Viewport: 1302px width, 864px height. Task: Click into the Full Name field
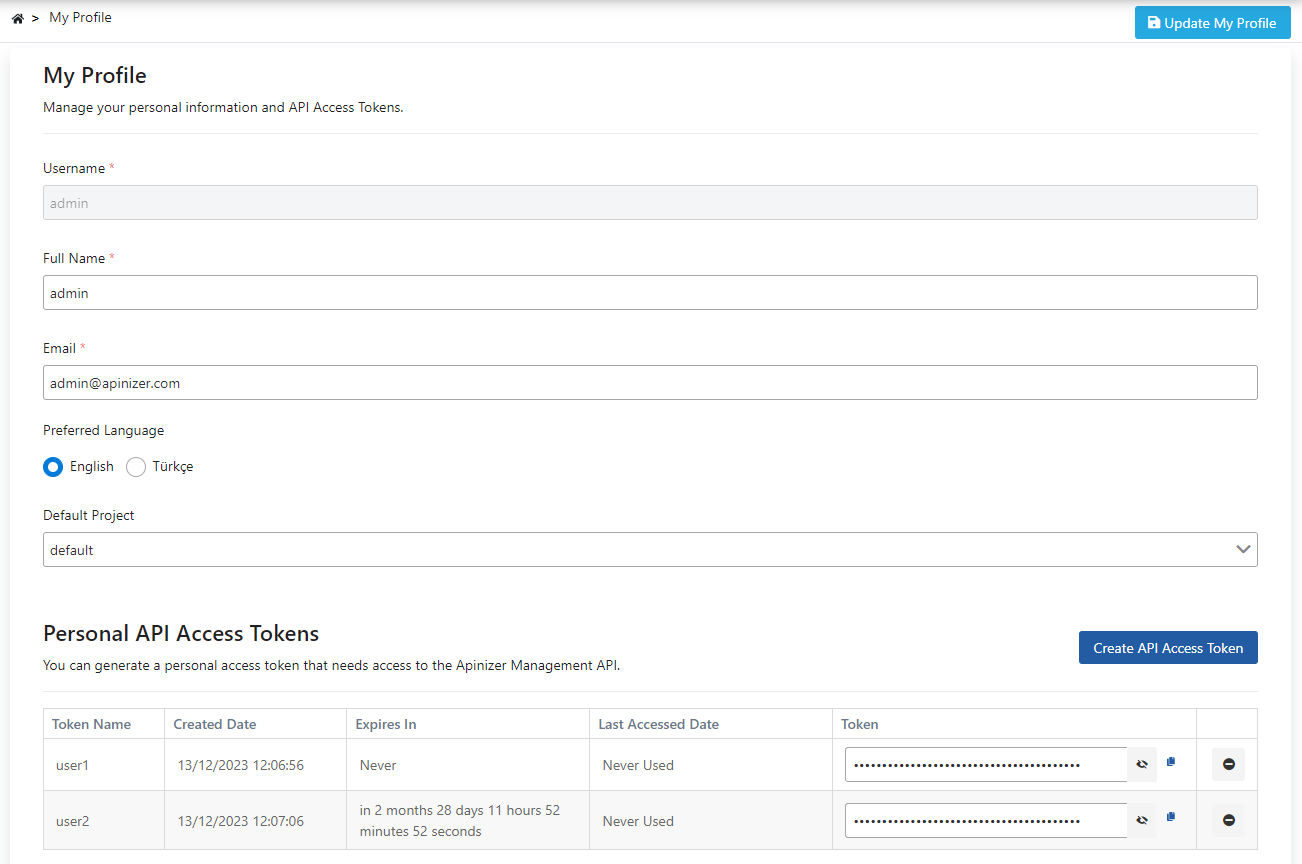[650, 293]
